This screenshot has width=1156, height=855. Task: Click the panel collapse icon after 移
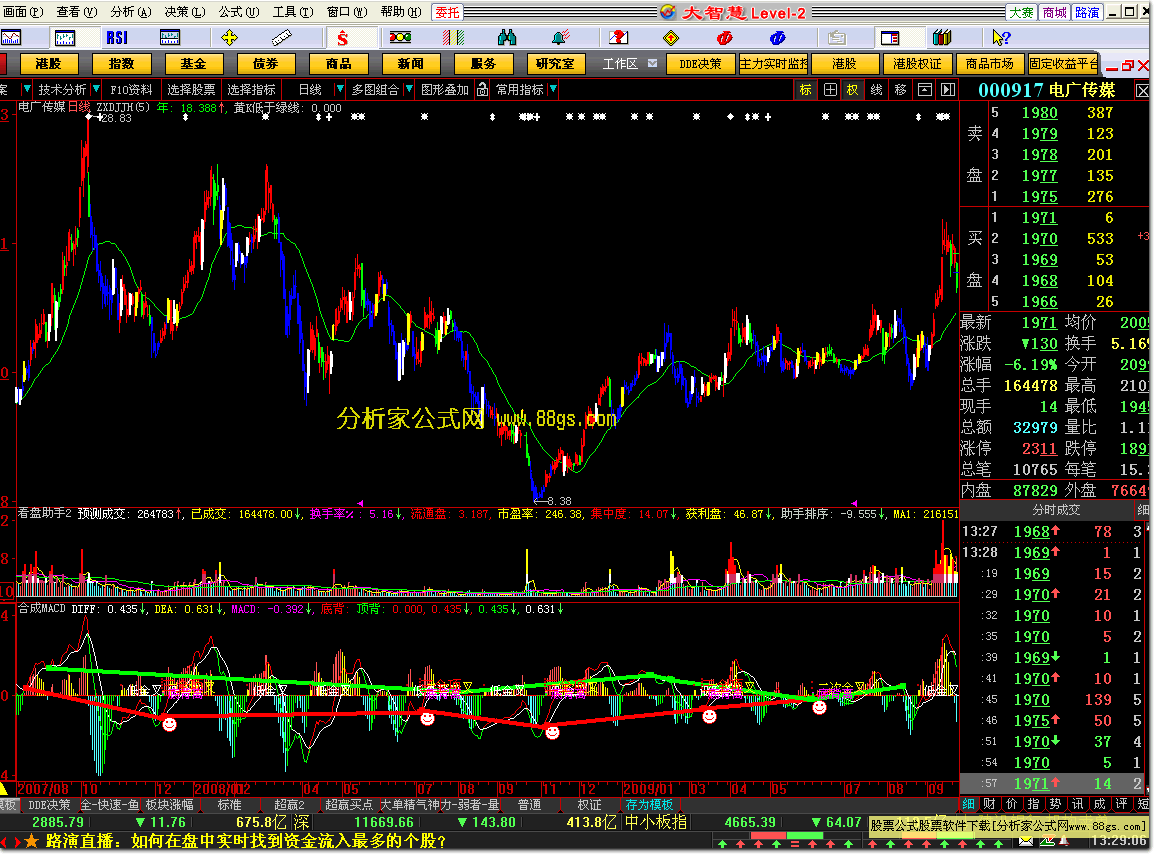click(925, 90)
